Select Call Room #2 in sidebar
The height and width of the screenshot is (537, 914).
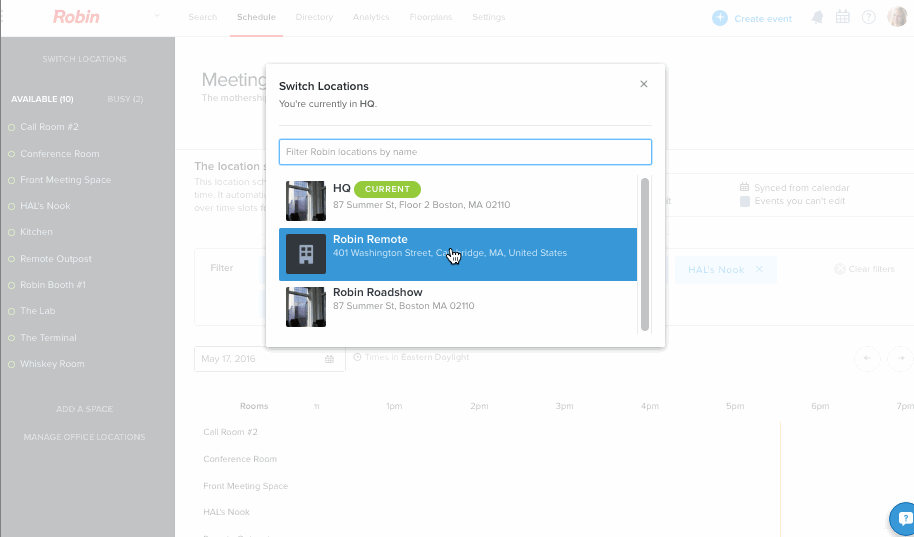(x=50, y=127)
